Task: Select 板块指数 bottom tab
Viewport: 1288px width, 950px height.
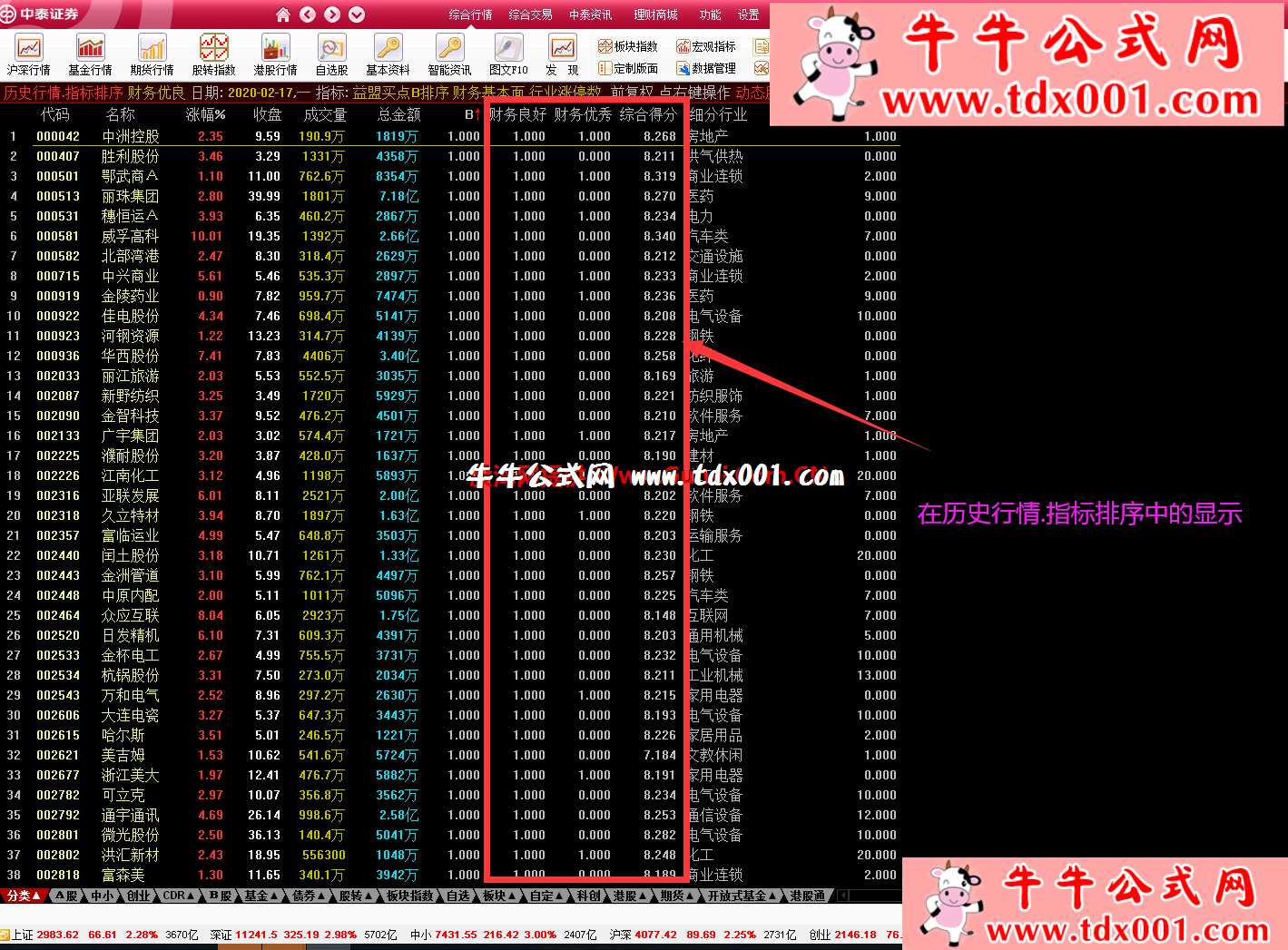Action: point(409,896)
